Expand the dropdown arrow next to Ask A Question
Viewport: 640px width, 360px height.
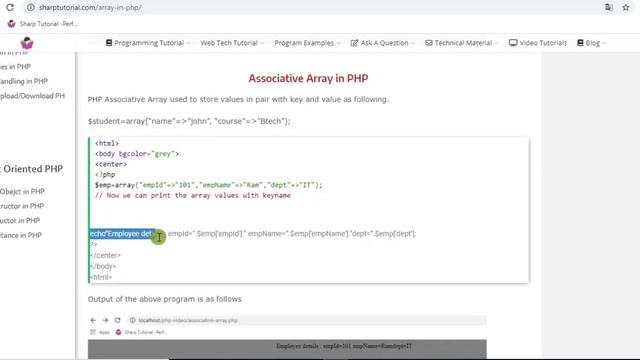point(413,43)
